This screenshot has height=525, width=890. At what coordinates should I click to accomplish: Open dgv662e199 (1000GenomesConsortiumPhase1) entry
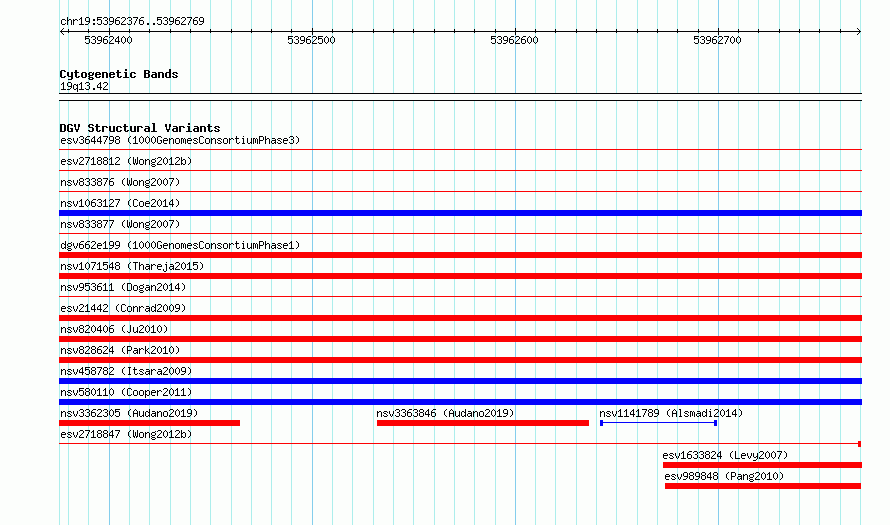click(x=180, y=245)
